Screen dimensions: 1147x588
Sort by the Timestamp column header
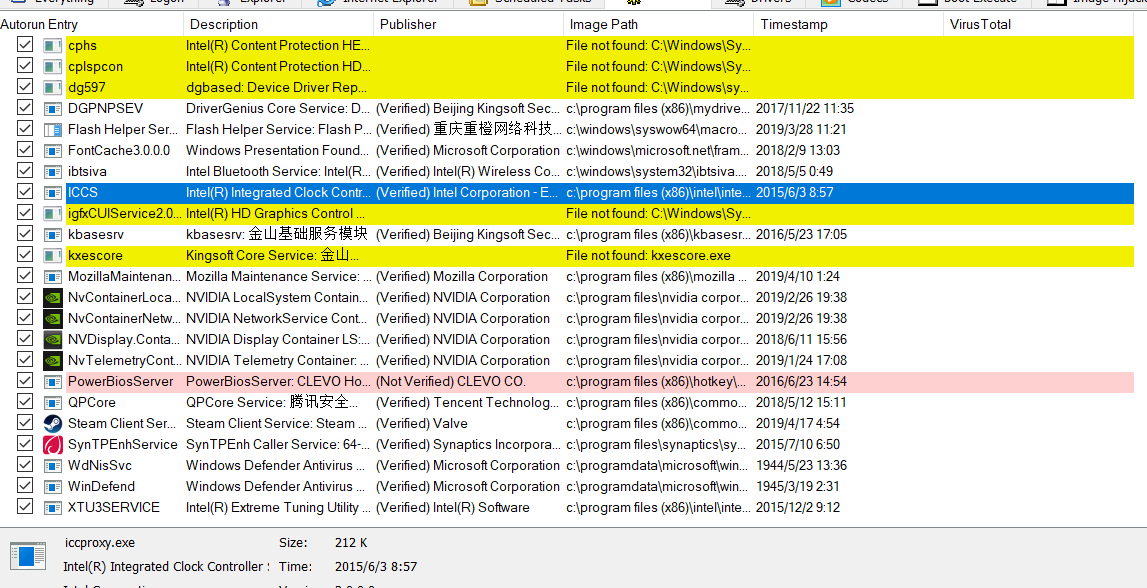[x=849, y=24]
